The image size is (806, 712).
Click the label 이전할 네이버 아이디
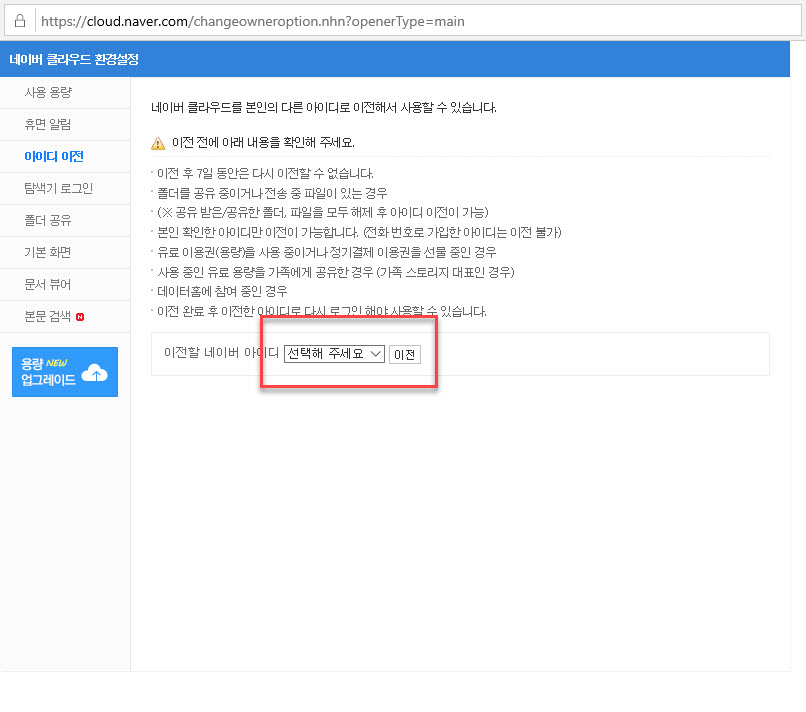pyautogui.click(x=221, y=353)
